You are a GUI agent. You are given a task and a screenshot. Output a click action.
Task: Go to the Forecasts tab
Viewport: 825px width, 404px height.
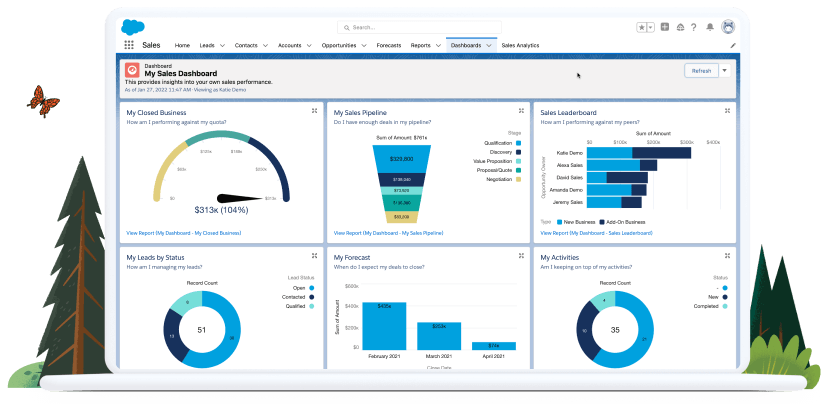(x=389, y=45)
